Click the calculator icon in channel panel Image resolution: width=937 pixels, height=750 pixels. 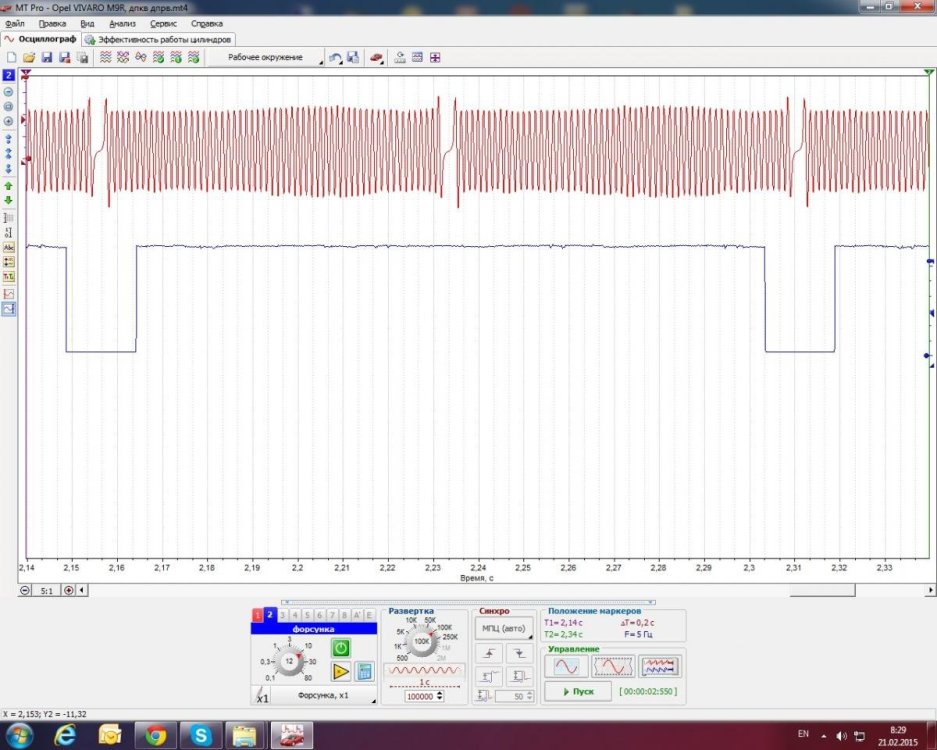(x=365, y=671)
